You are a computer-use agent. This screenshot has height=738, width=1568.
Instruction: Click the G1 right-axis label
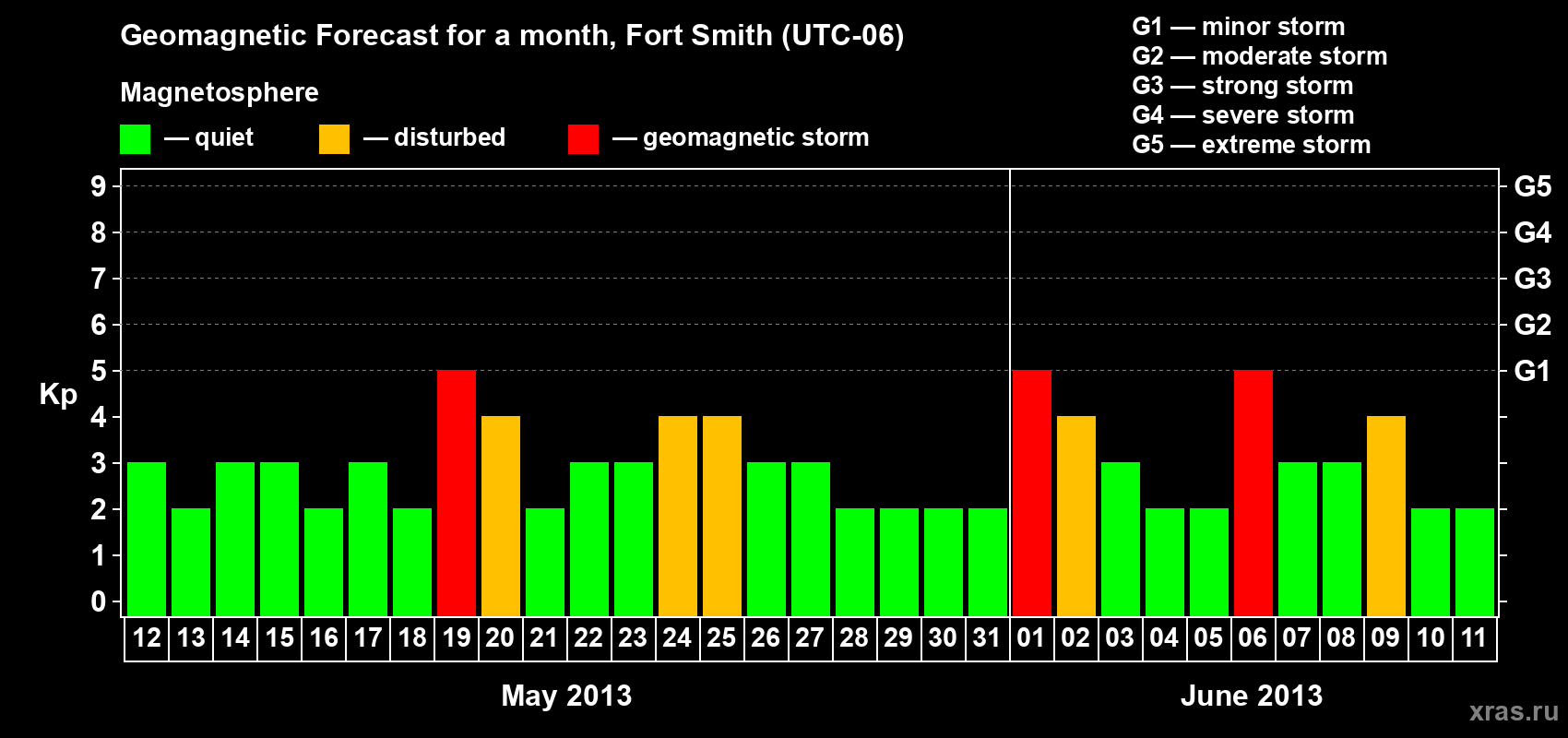pos(1532,371)
